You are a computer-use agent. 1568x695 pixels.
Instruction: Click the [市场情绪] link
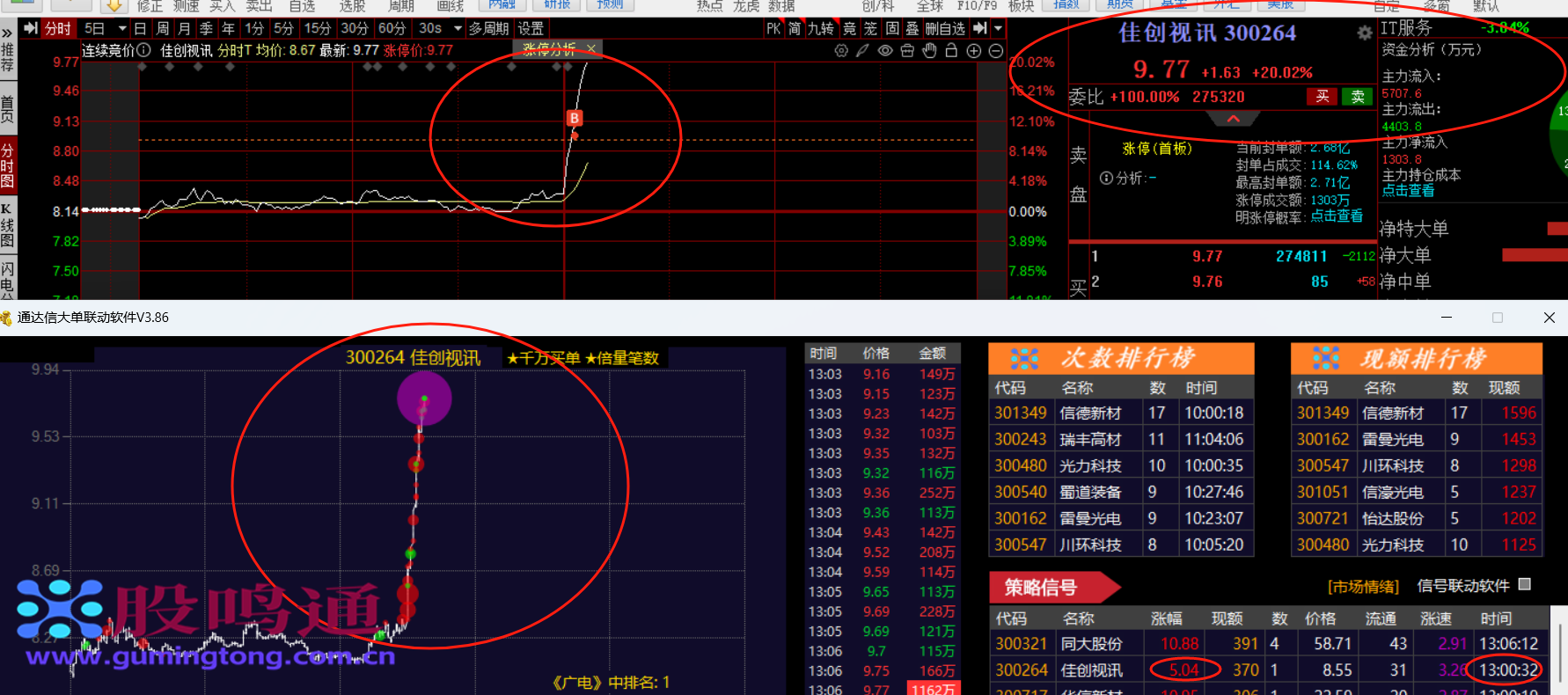[1363, 587]
